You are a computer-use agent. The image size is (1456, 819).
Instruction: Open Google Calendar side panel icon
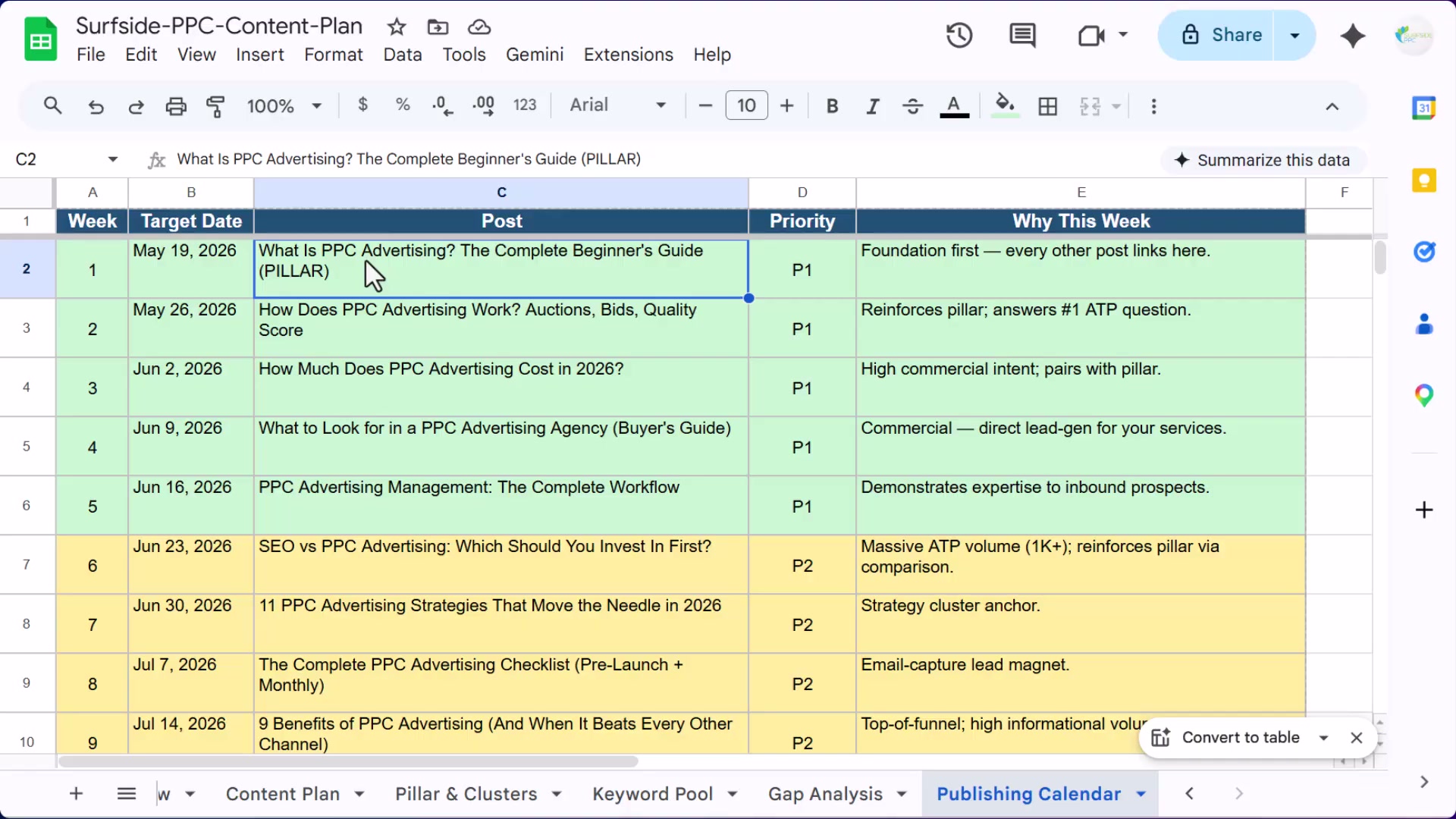pyautogui.click(x=1423, y=108)
